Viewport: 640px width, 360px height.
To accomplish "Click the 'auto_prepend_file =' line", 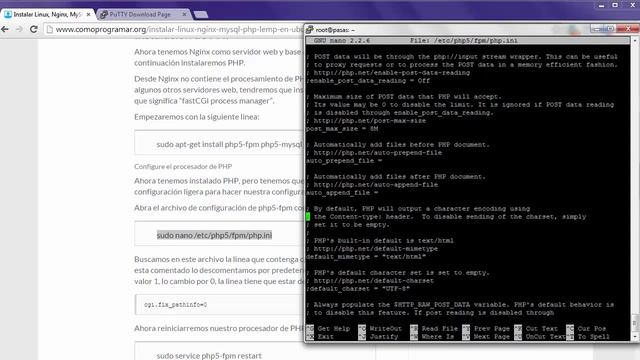I will coord(344,161).
